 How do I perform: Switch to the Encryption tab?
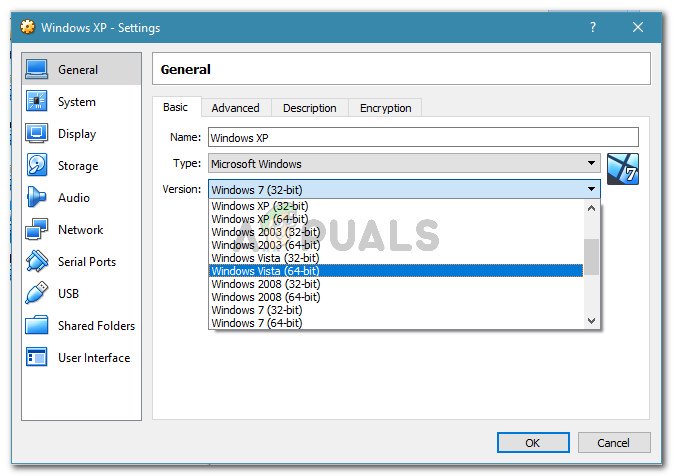click(385, 108)
